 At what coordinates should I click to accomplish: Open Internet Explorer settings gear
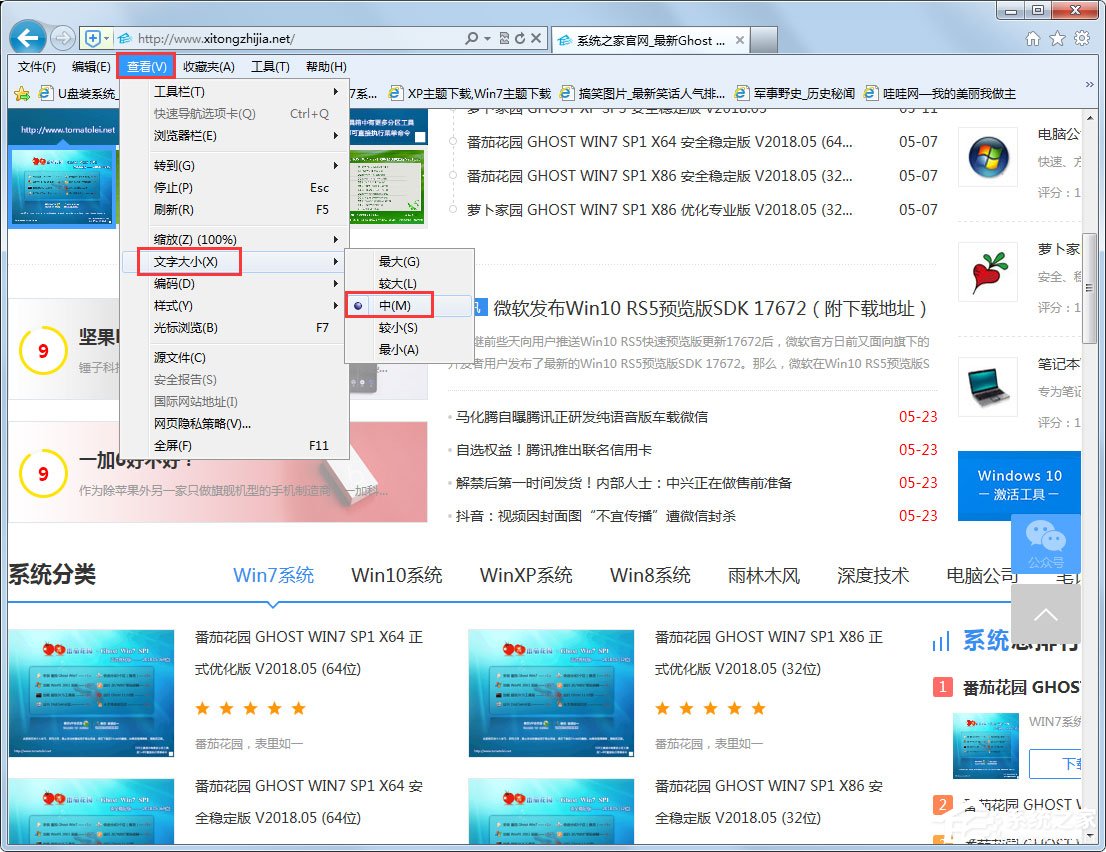pyautogui.click(x=1081, y=37)
